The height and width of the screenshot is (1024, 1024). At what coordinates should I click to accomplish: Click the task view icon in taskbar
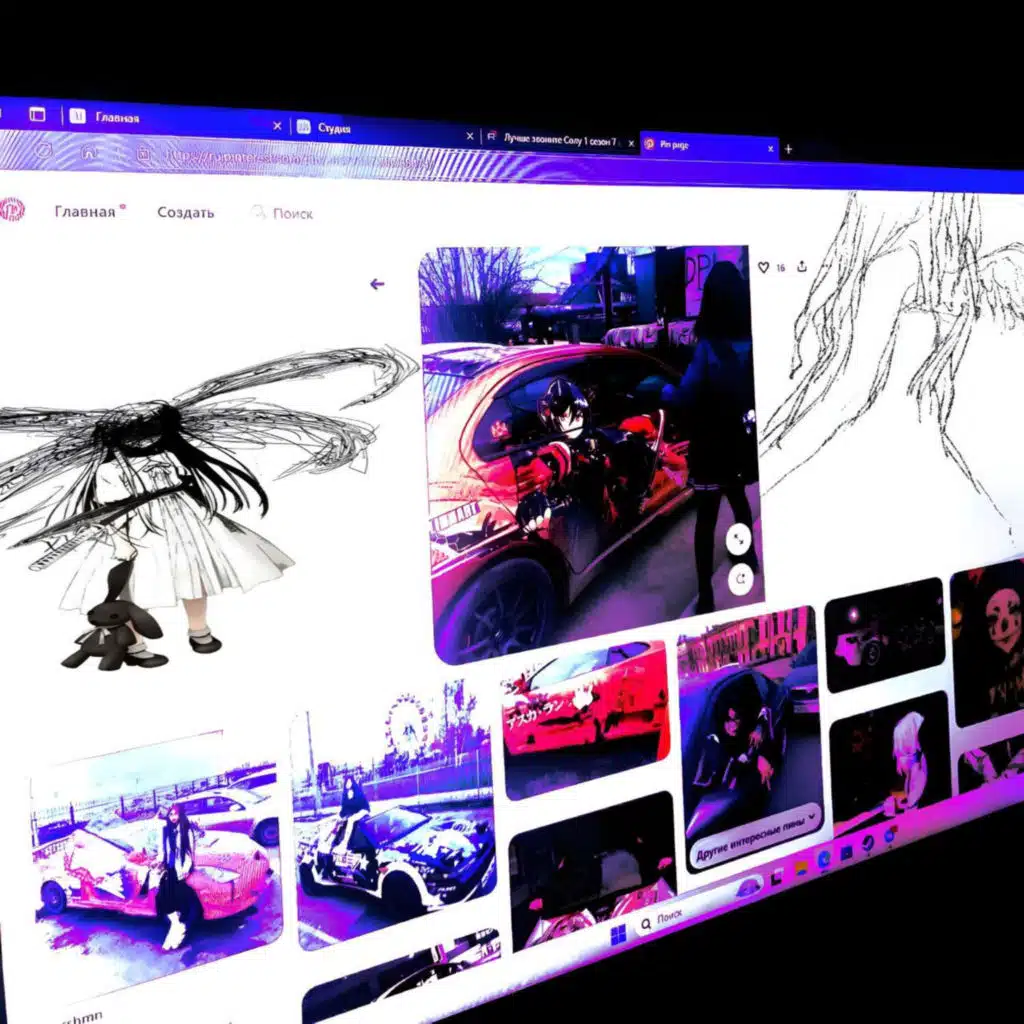point(777,878)
